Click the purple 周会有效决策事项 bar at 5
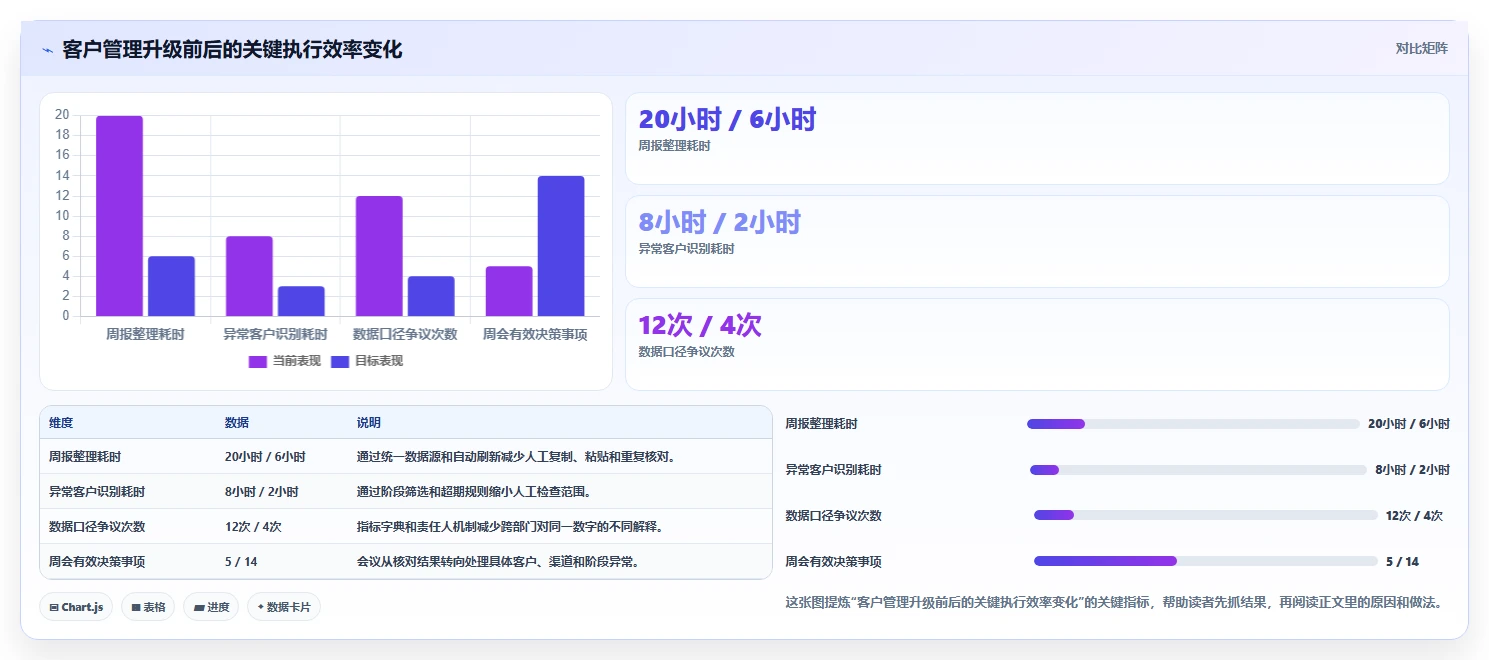Screen dimensions: 1489x660 [509, 291]
